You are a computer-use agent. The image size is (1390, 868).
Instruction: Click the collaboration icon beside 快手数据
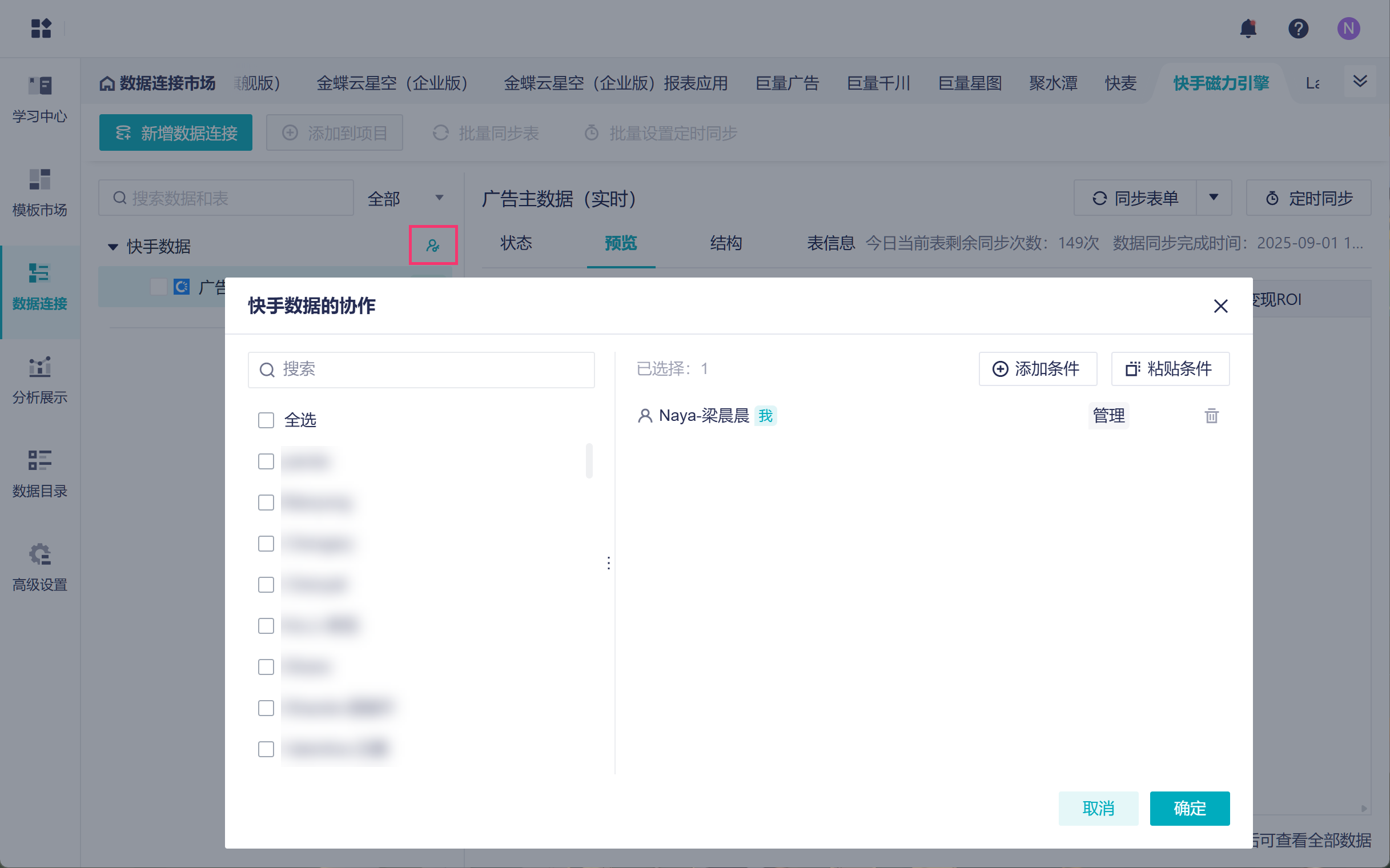(x=433, y=246)
